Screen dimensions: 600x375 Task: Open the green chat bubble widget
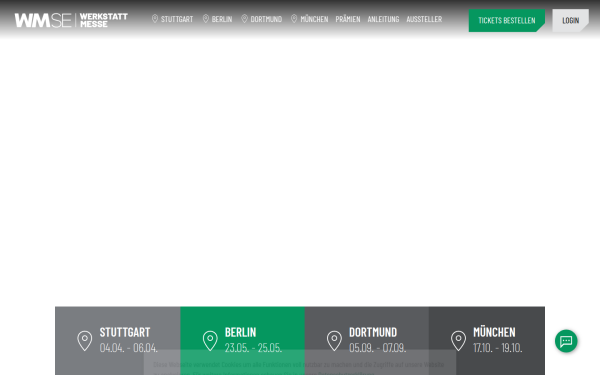[x=566, y=341]
